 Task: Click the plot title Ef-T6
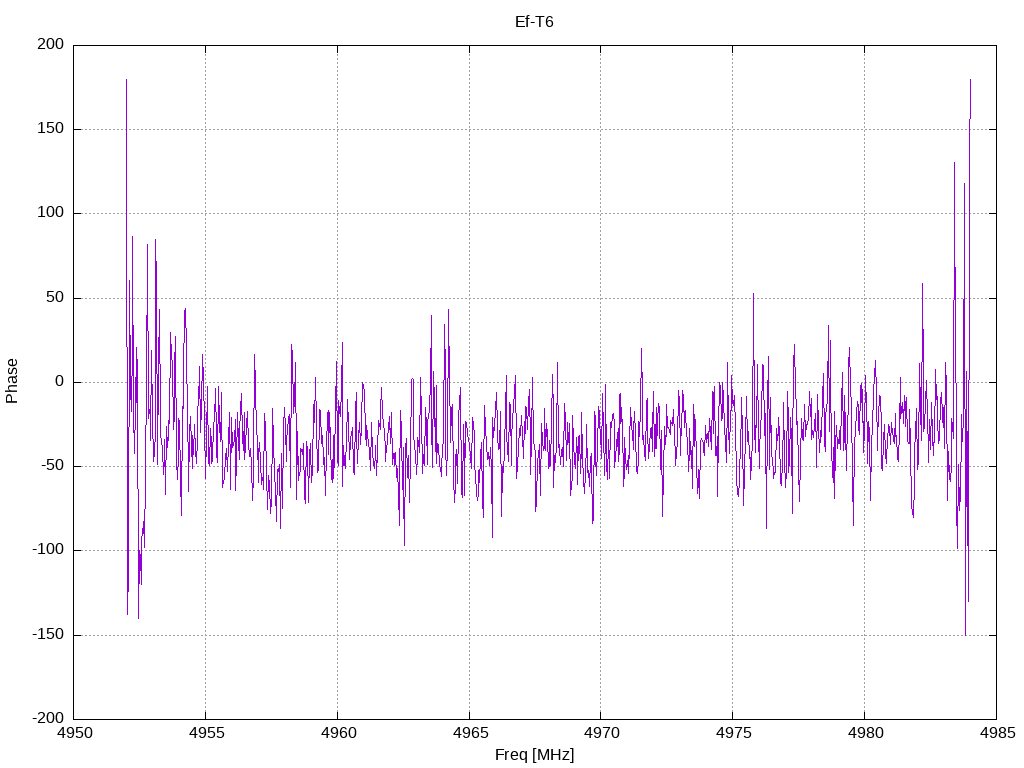pos(534,22)
